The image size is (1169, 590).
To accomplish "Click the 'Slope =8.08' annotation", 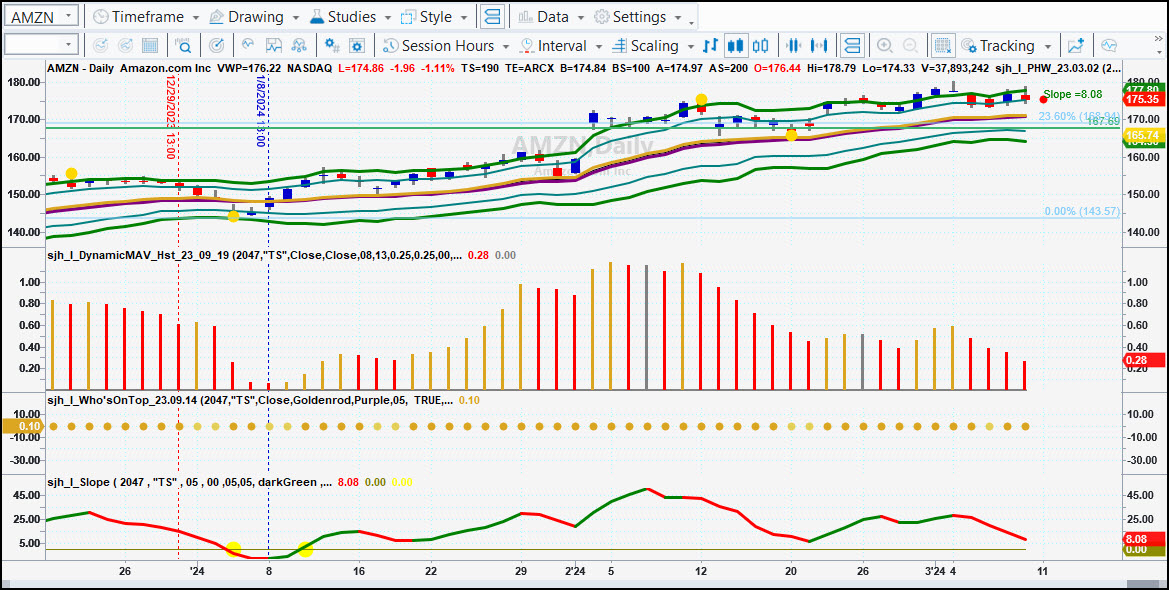I will tap(1073, 95).
